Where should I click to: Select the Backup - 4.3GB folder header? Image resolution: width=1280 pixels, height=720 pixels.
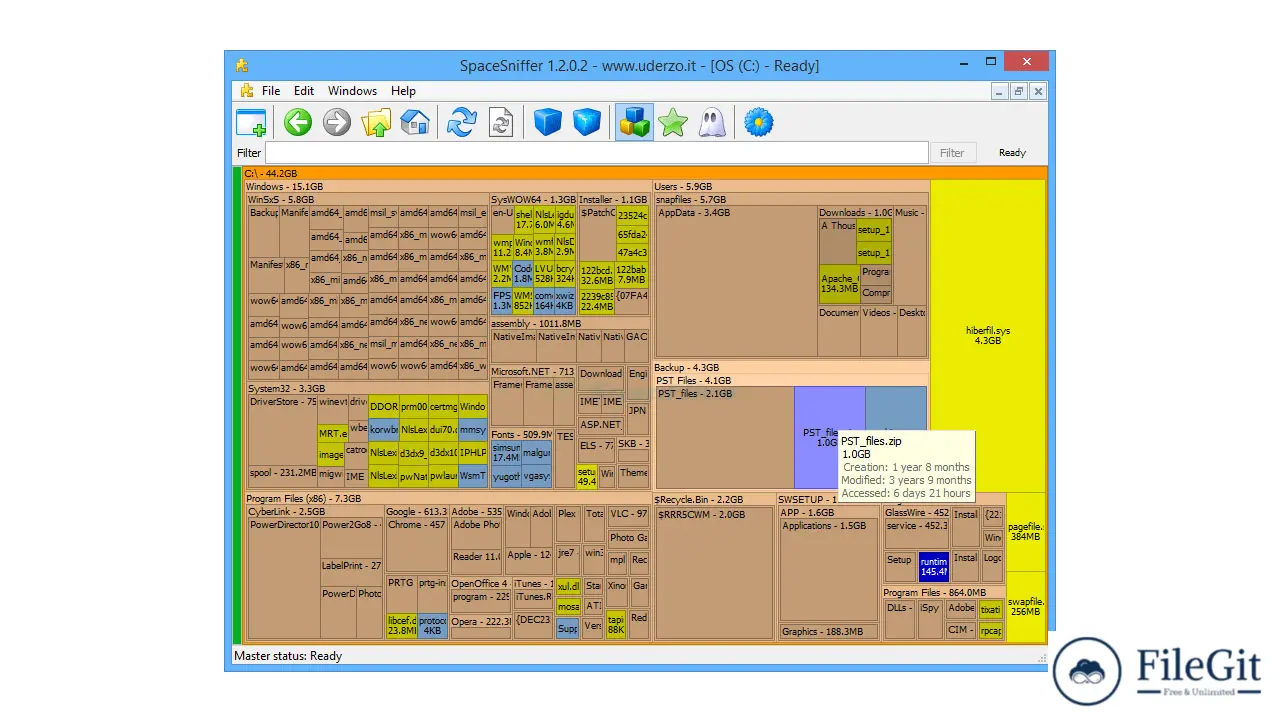(x=791, y=368)
